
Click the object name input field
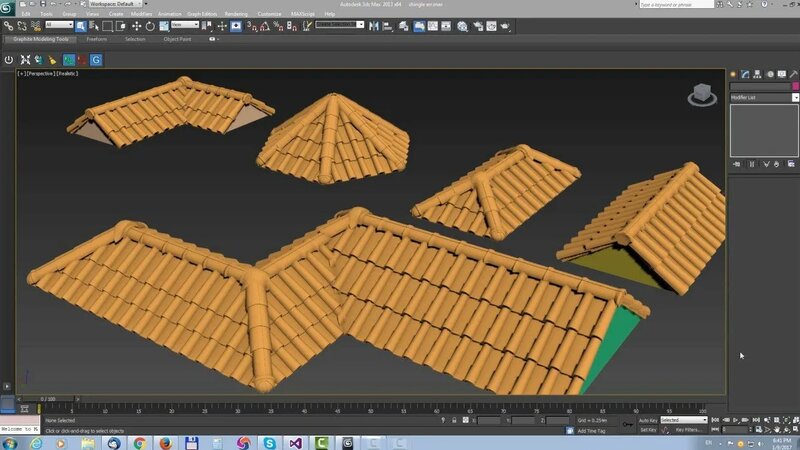tap(760, 86)
